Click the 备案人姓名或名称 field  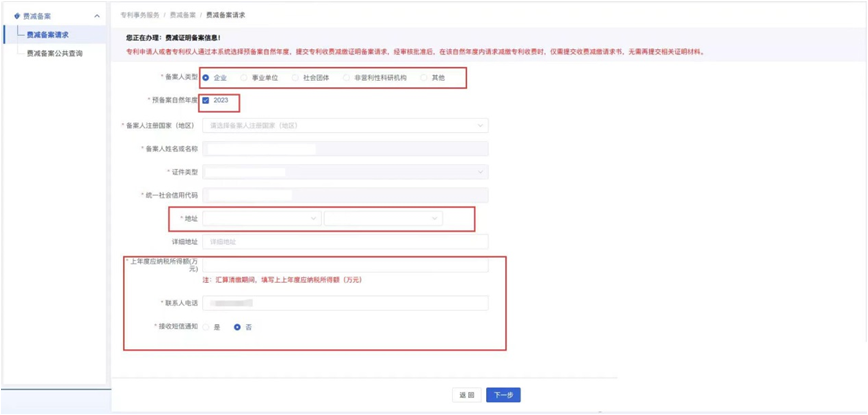[345, 149]
